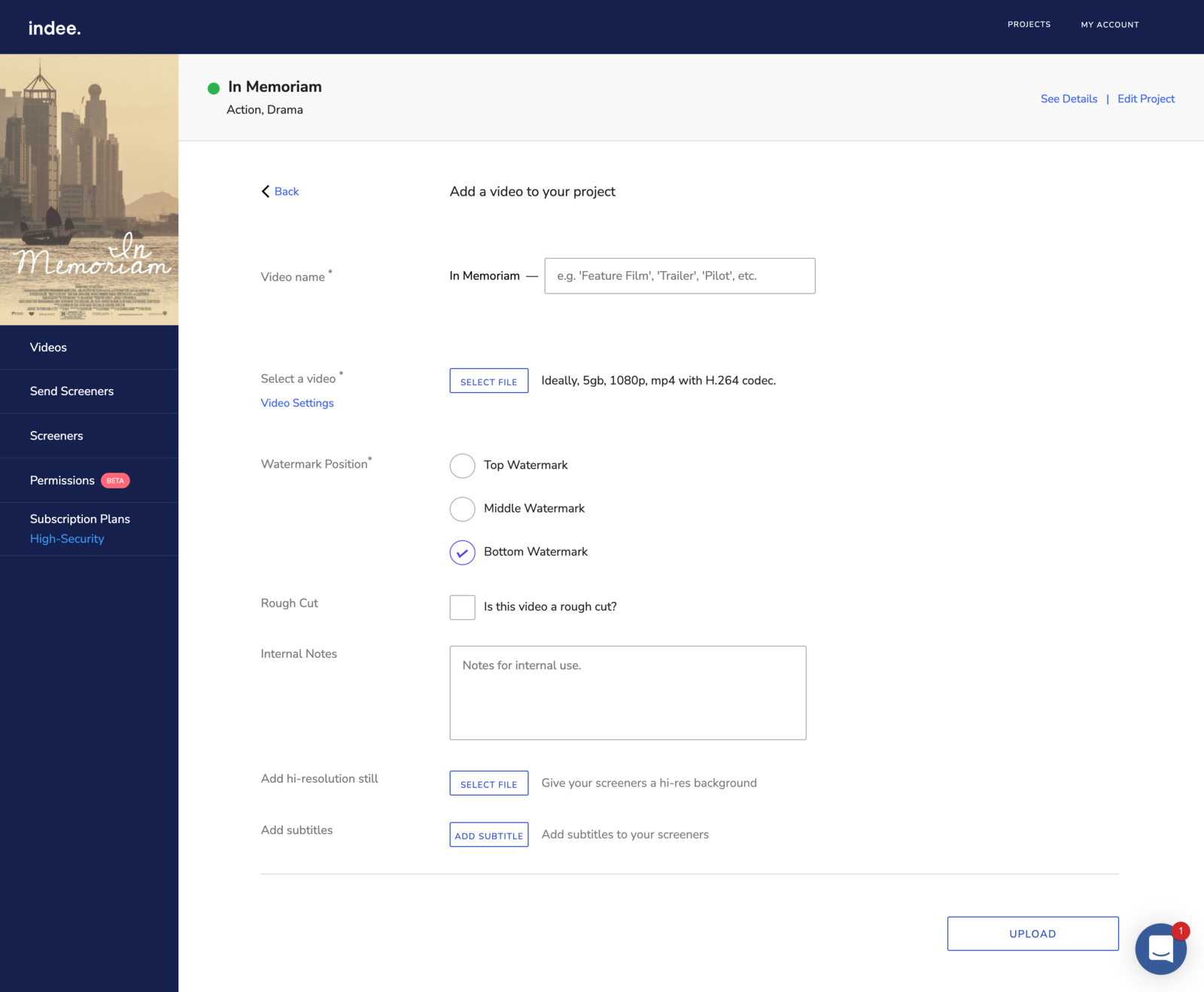The height and width of the screenshot is (992, 1204).
Task: Click the In Memoriam poster thumbnail
Action: (x=89, y=190)
